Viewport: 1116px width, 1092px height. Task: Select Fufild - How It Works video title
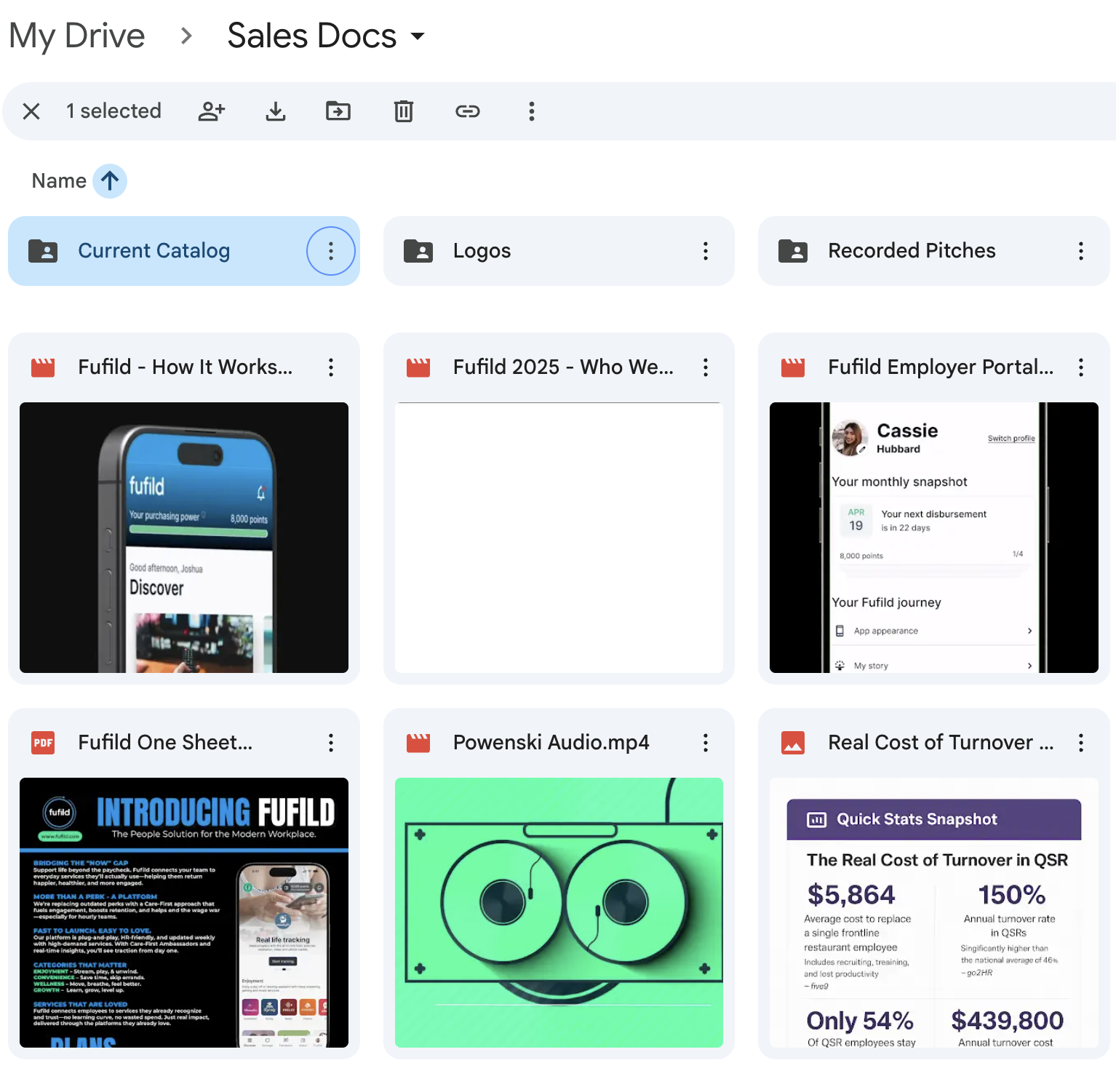point(186,367)
